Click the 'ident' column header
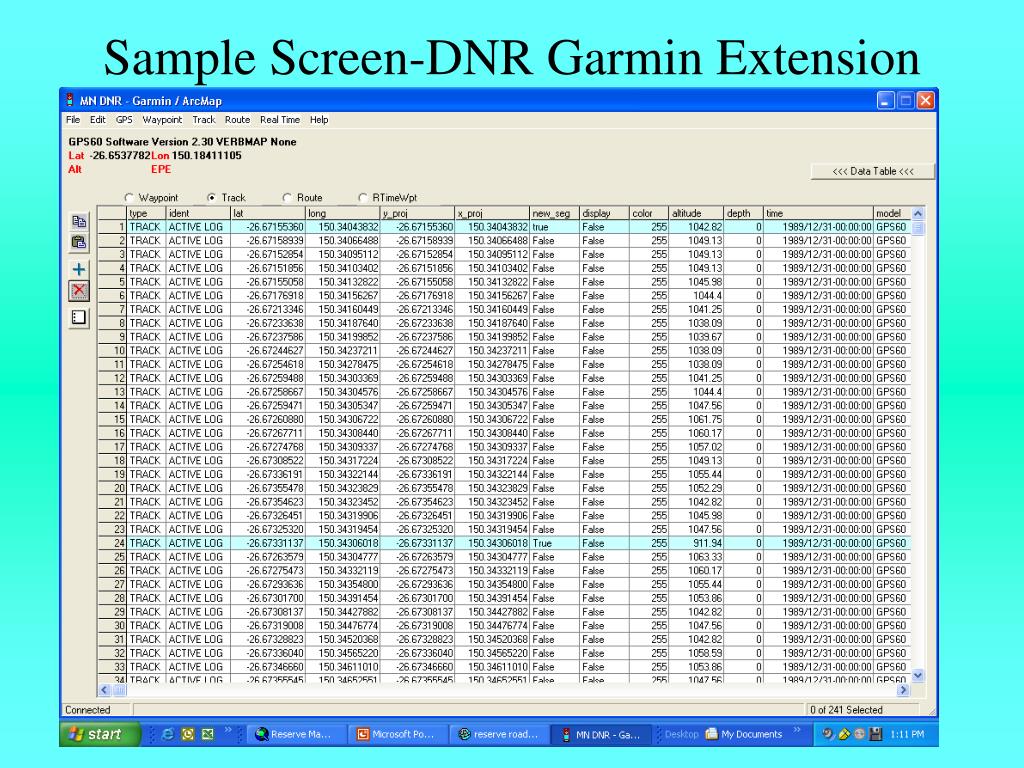This screenshot has height=768, width=1024. [198, 213]
